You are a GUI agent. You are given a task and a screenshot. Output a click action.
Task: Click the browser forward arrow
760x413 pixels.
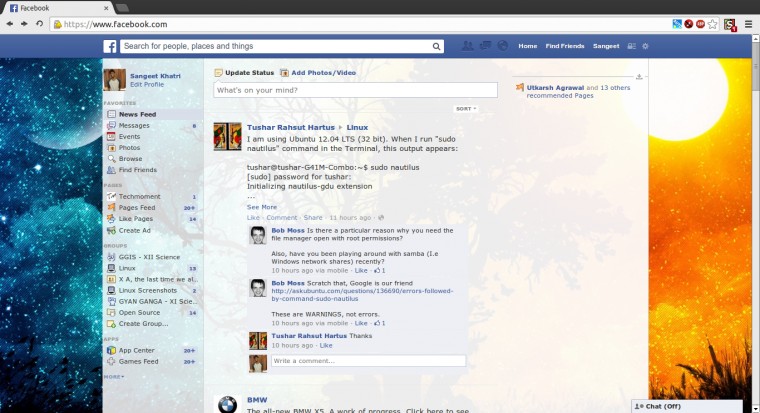tap(24, 24)
